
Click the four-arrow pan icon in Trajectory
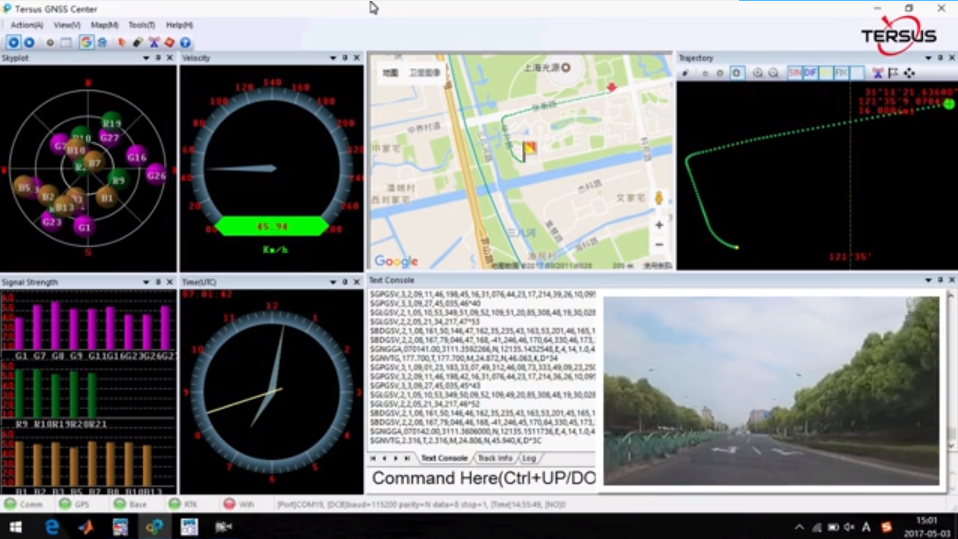coord(909,73)
